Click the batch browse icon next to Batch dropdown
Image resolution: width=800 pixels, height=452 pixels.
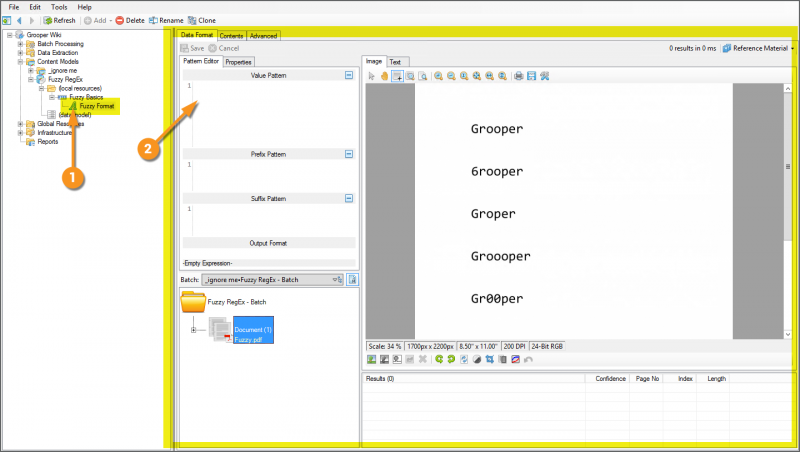(353, 280)
